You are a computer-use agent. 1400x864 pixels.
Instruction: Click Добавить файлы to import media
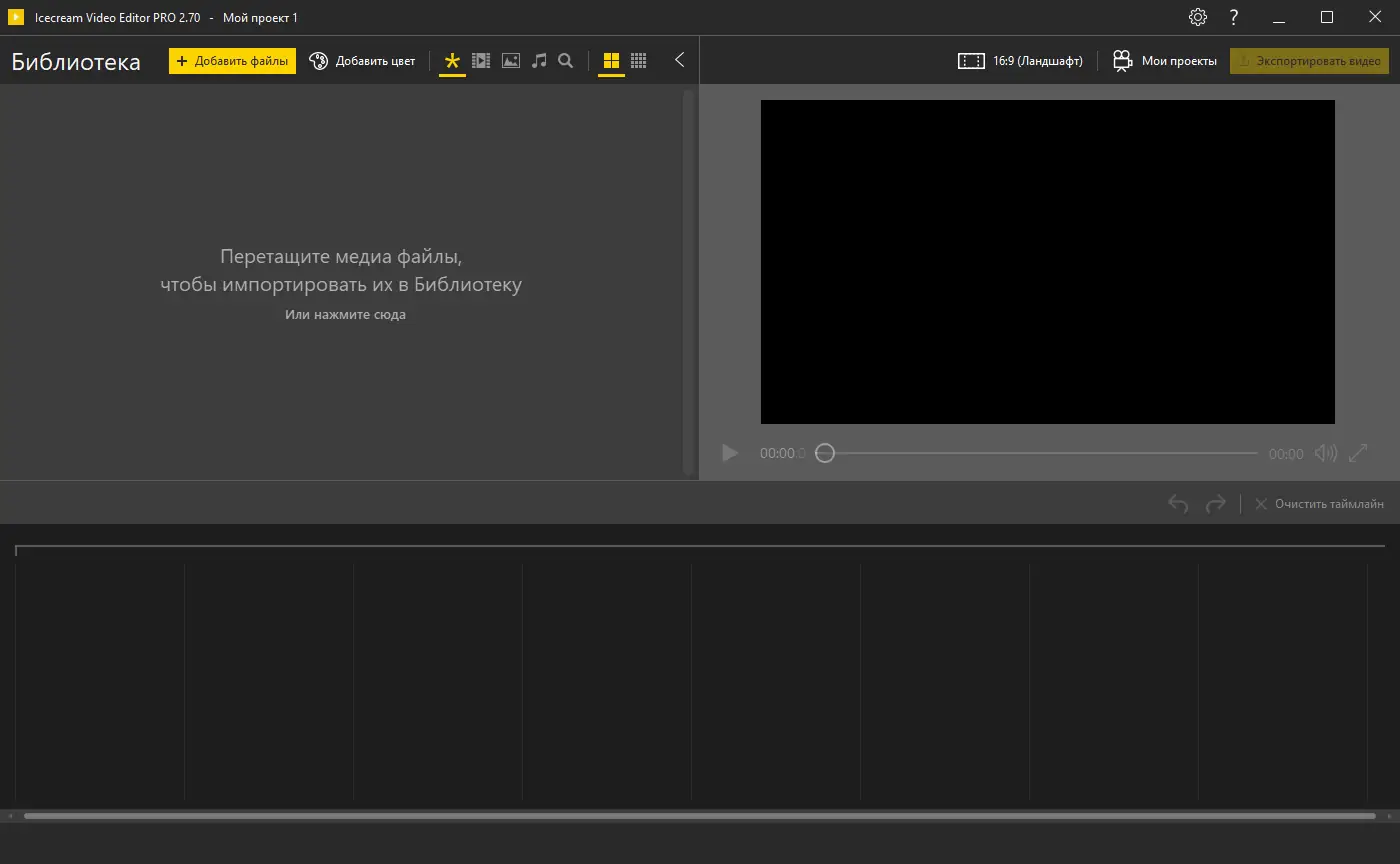coord(232,60)
